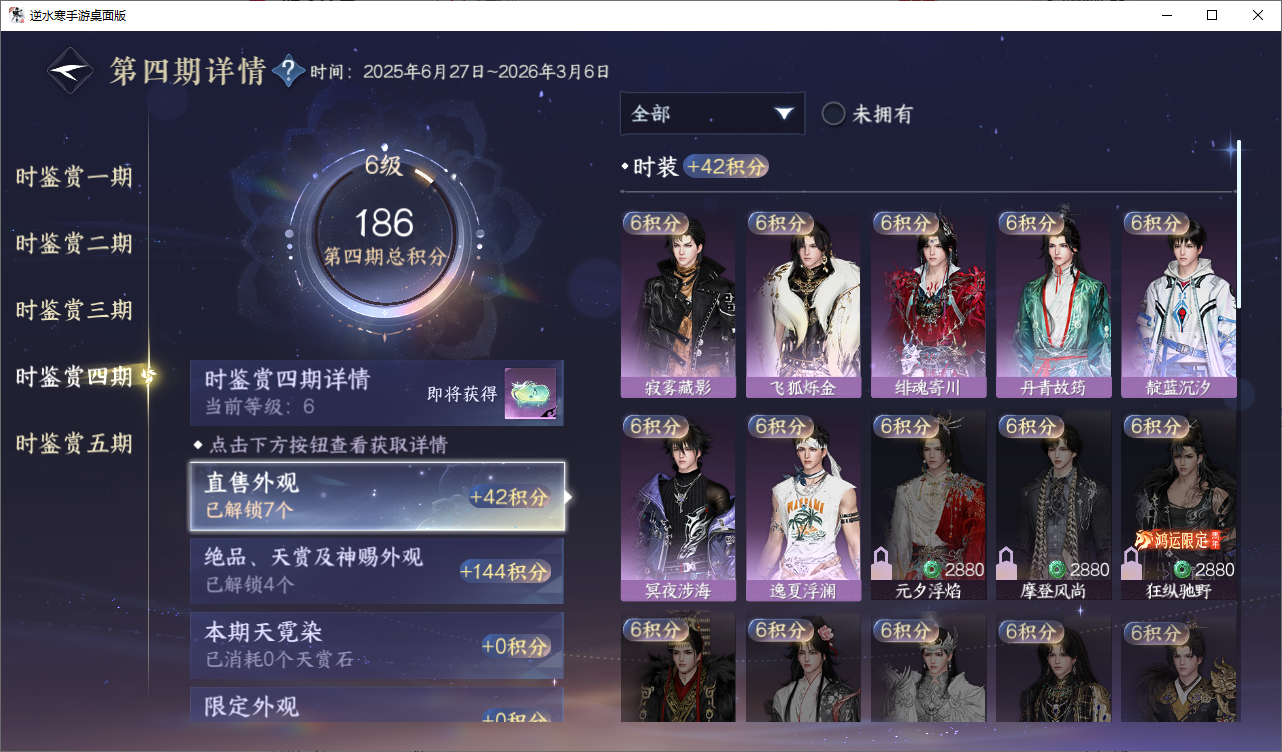Click the back arrow diamond icon
The image size is (1282, 752).
click(71, 71)
